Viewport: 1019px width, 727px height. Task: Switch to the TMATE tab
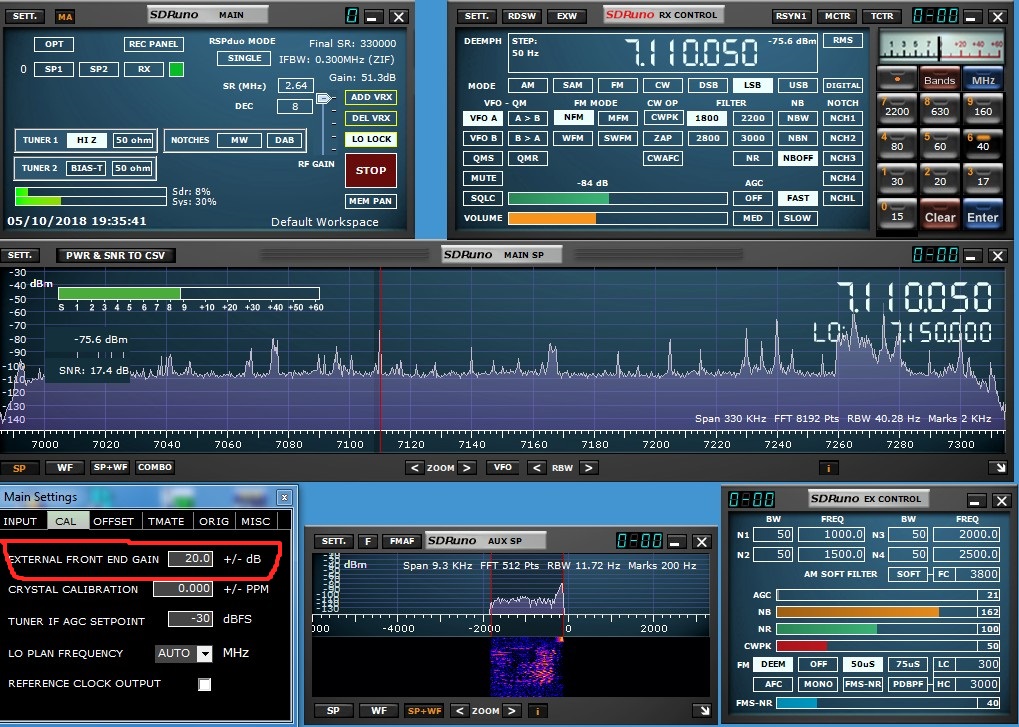(166, 521)
